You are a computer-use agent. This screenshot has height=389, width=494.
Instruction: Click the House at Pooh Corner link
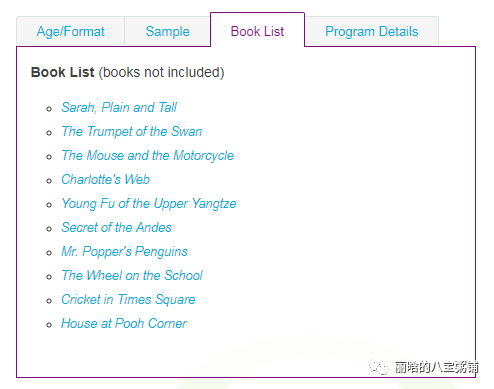(x=124, y=323)
